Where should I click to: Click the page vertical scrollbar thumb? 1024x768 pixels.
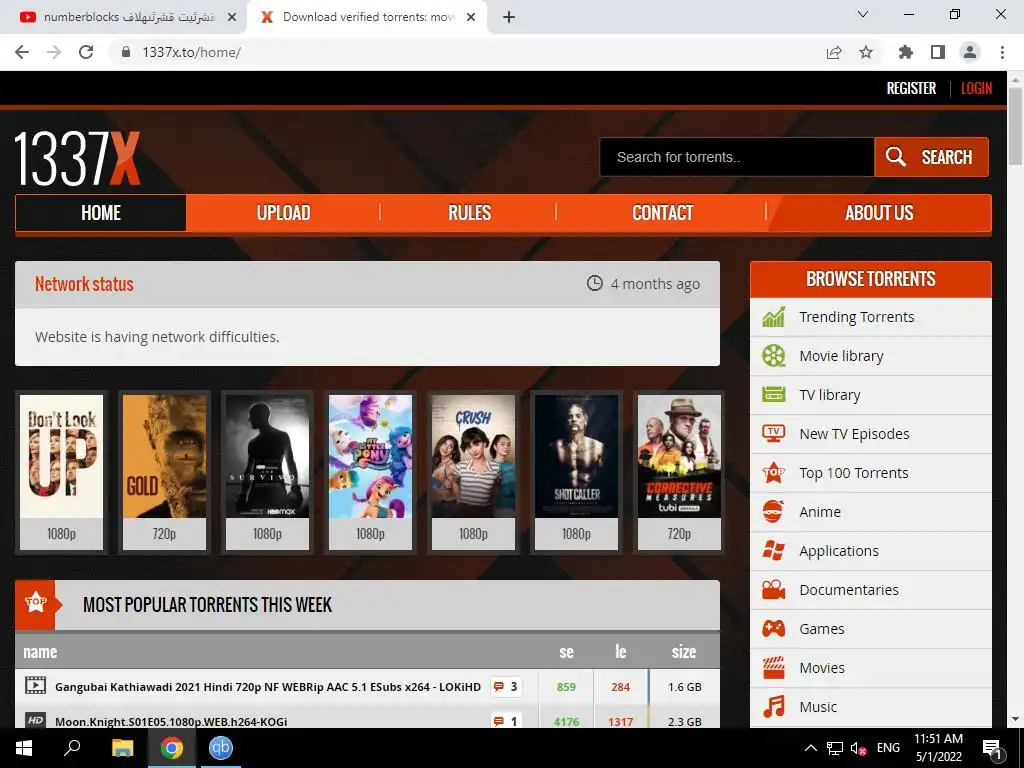[x=1015, y=126]
